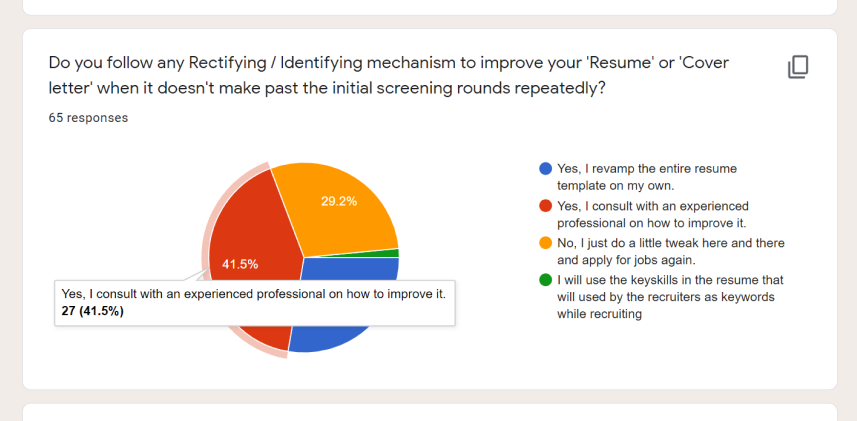
Task: Click the tooltip showing 27 (41.5%)
Action: click(255, 303)
